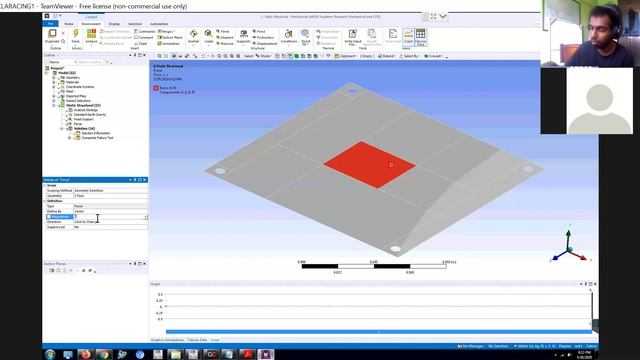640x360 pixels.
Task: Insert a Moment load from ribbon
Action: [224, 38]
